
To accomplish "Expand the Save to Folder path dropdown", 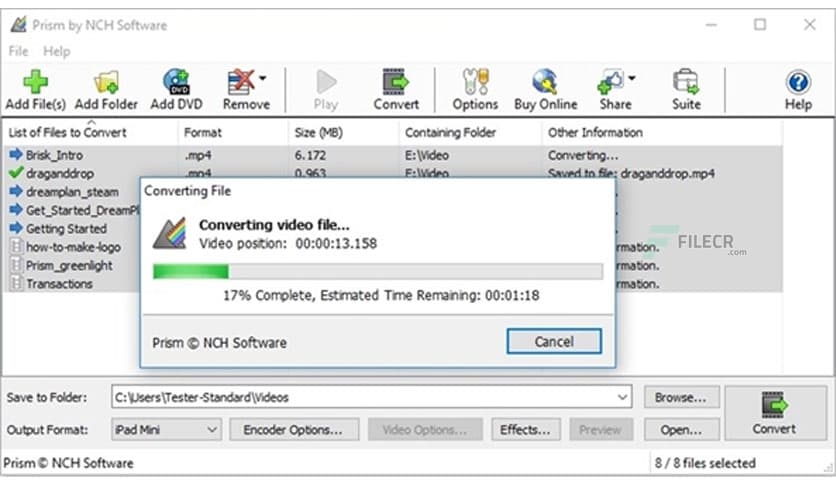I will point(622,397).
